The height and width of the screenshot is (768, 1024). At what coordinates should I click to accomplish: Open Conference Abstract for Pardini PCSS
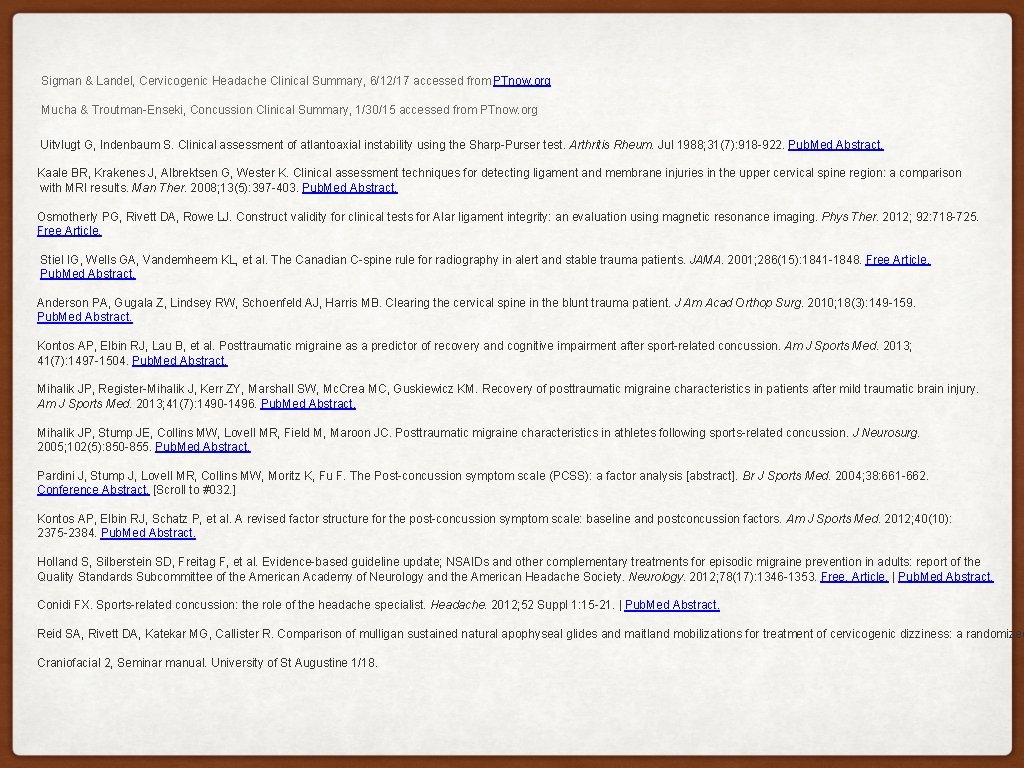pyautogui.click(x=93, y=490)
